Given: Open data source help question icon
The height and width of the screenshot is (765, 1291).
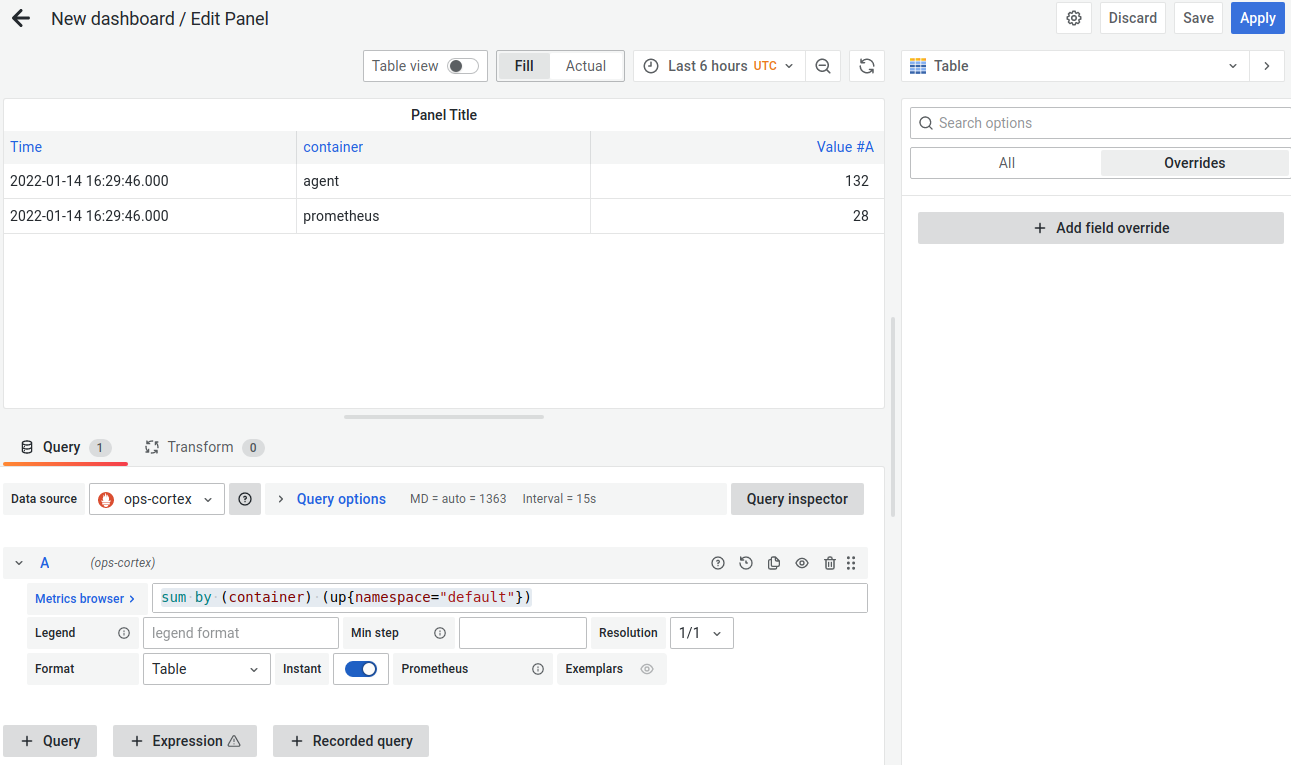Looking at the screenshot, I should pyautogui.click(x=245, y=499).
